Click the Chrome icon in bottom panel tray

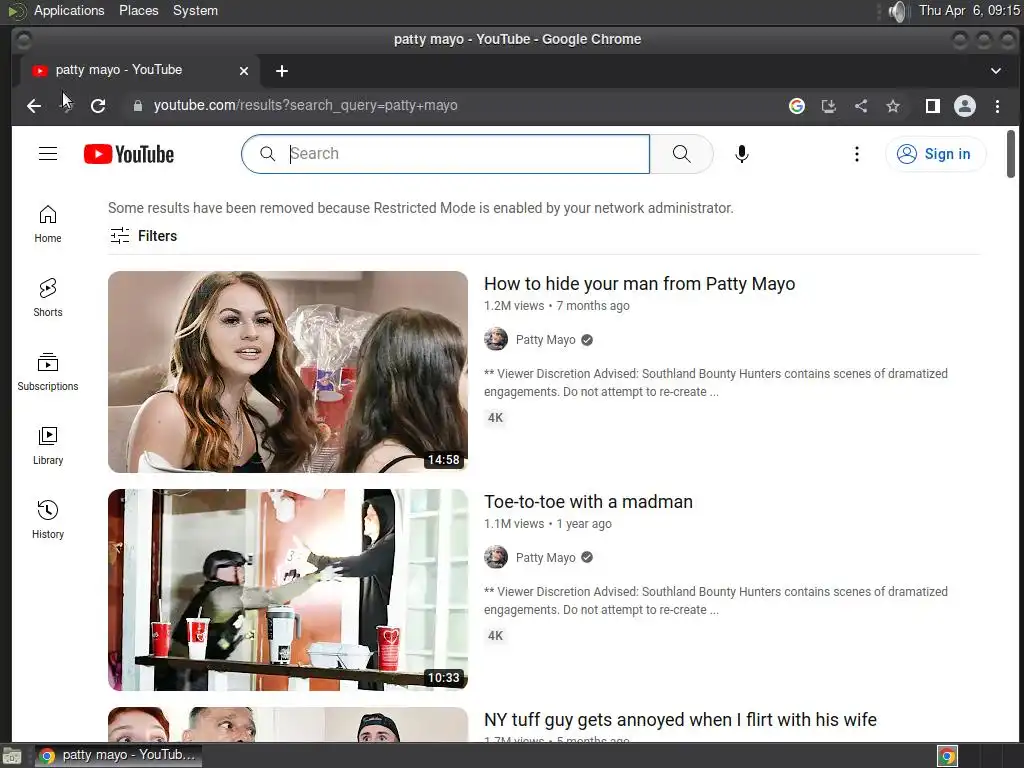pos(947,756)
